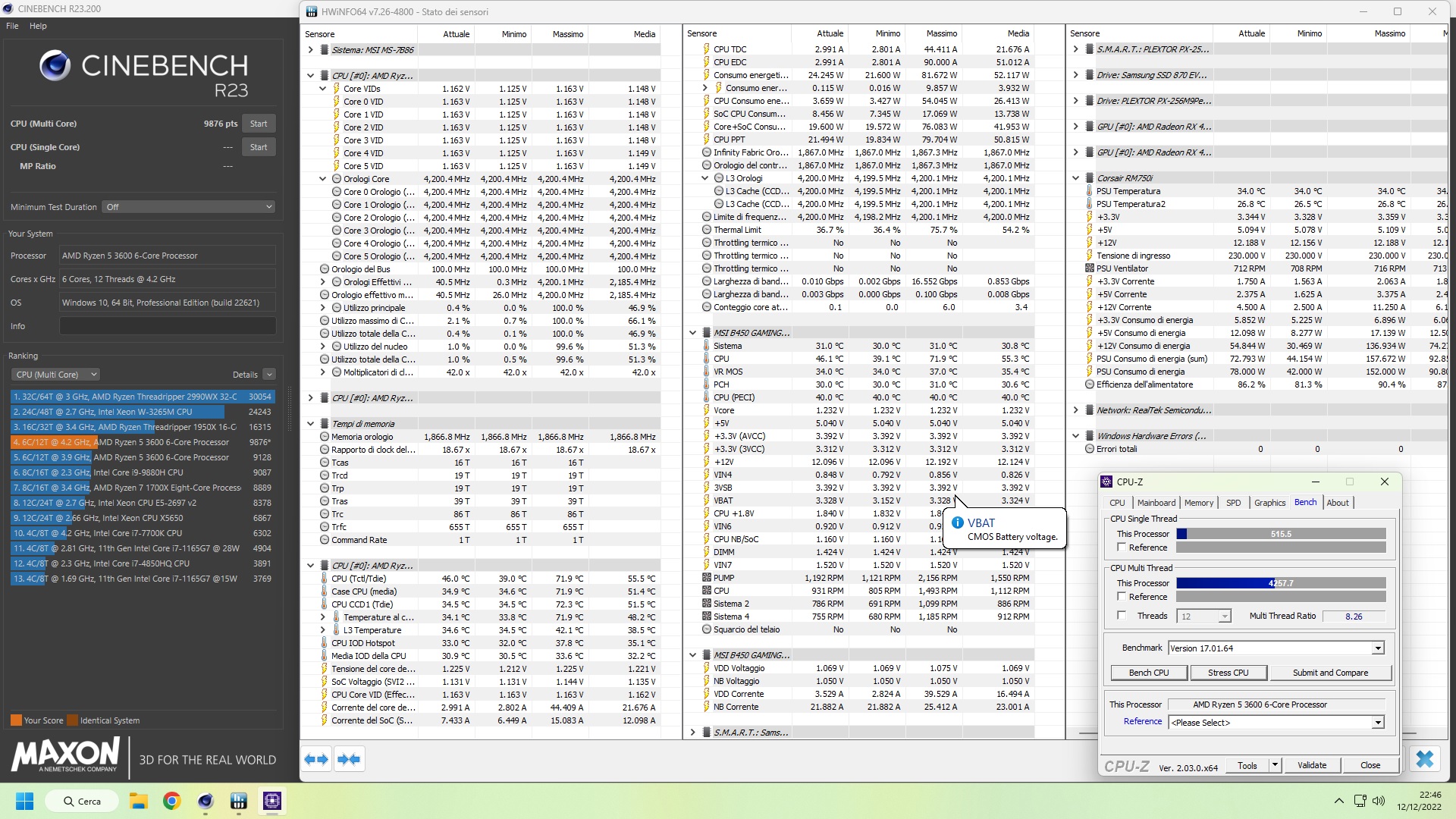This screenshot has height=819, width=1456.
Task: Start the CPU (Multi Core) test
Action: pos(259,124)
